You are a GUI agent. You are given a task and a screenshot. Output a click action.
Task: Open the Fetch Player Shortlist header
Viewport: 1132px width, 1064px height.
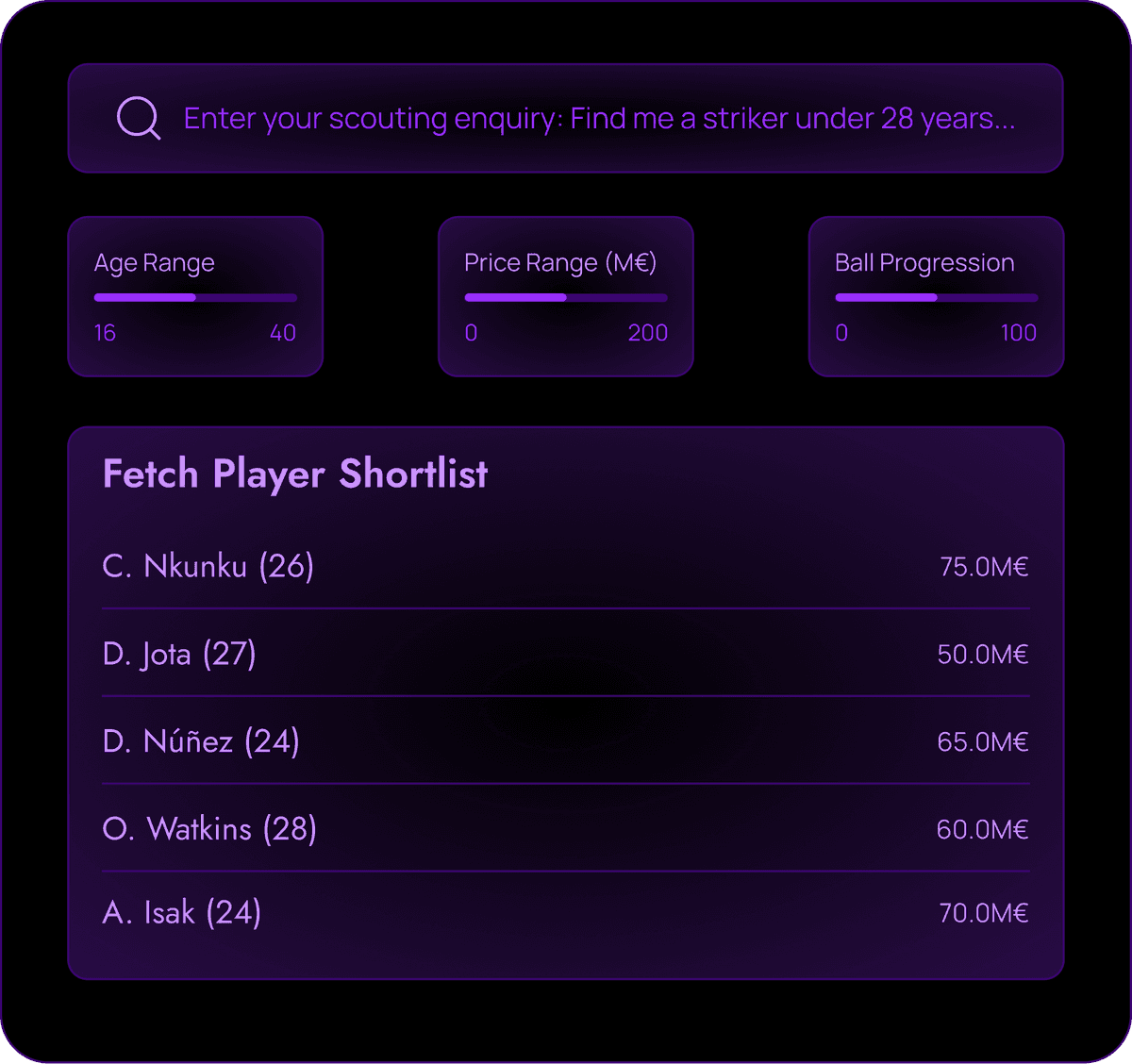294,474
